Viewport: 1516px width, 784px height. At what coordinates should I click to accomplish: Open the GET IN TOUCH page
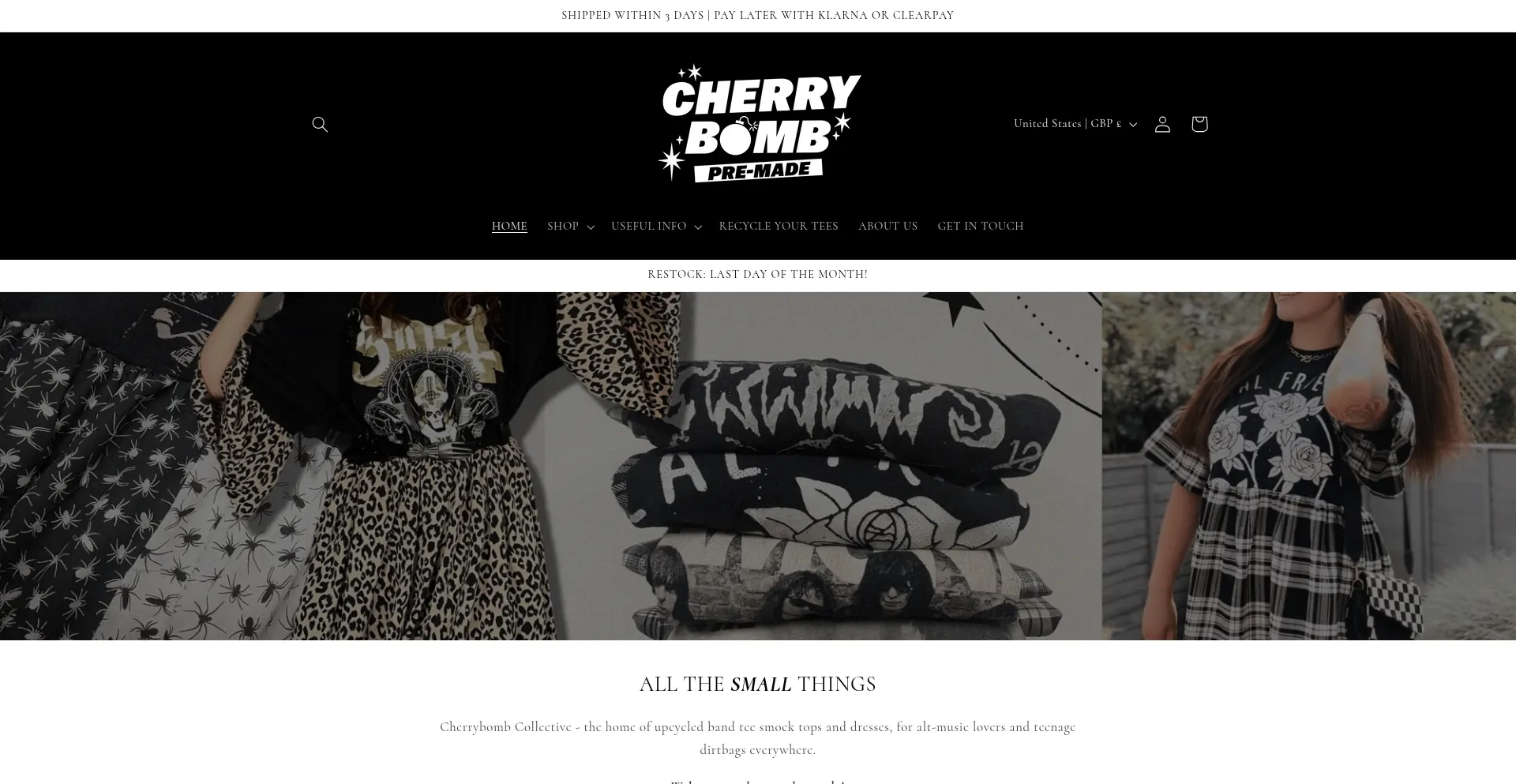(980, 226)
